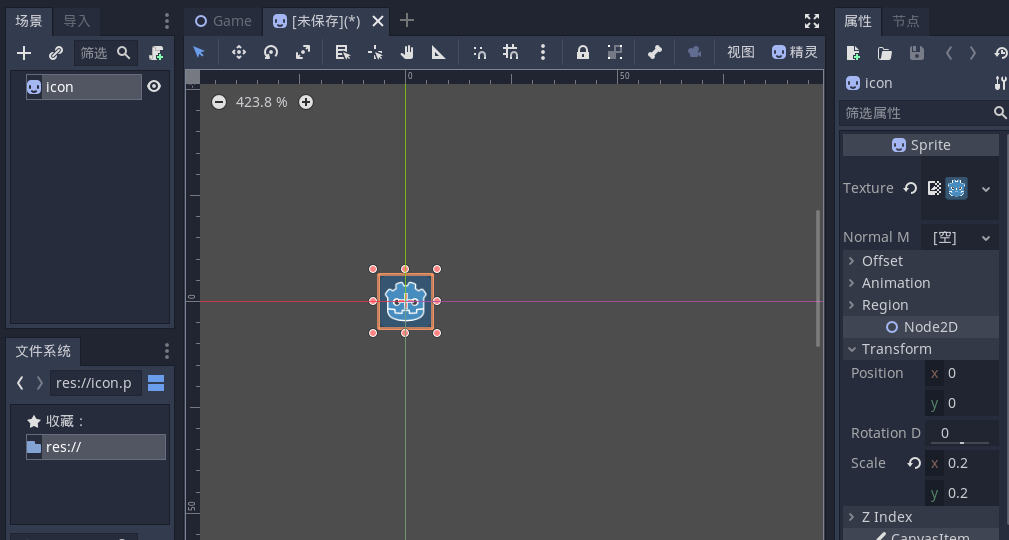Image resolution: width=1009 pixels, height=540 pixels.
Task: Open filesystem dock three-dot options
Action: pyautogui.click(x=167, y=351)
